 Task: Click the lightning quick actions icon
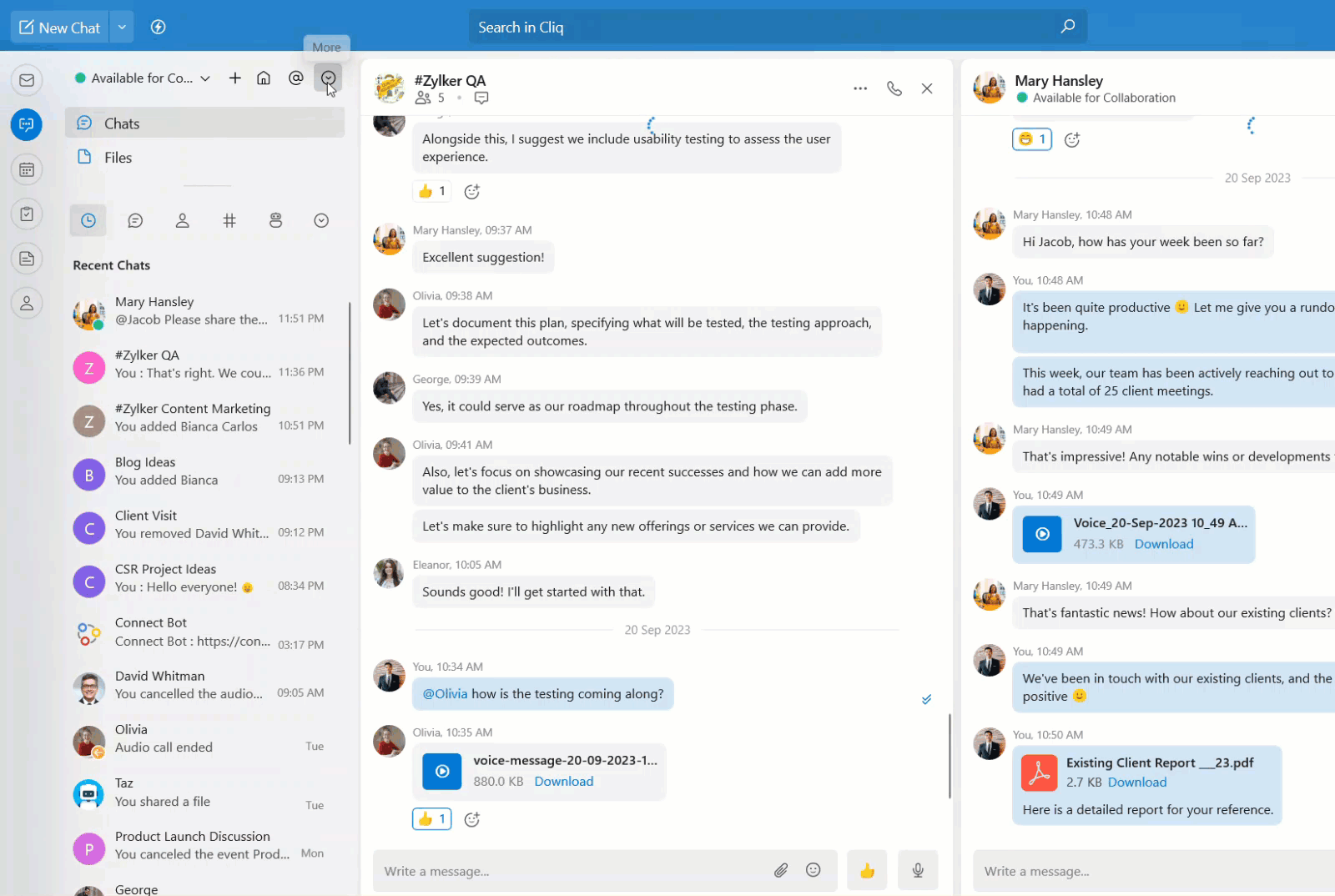coord(158,28)
